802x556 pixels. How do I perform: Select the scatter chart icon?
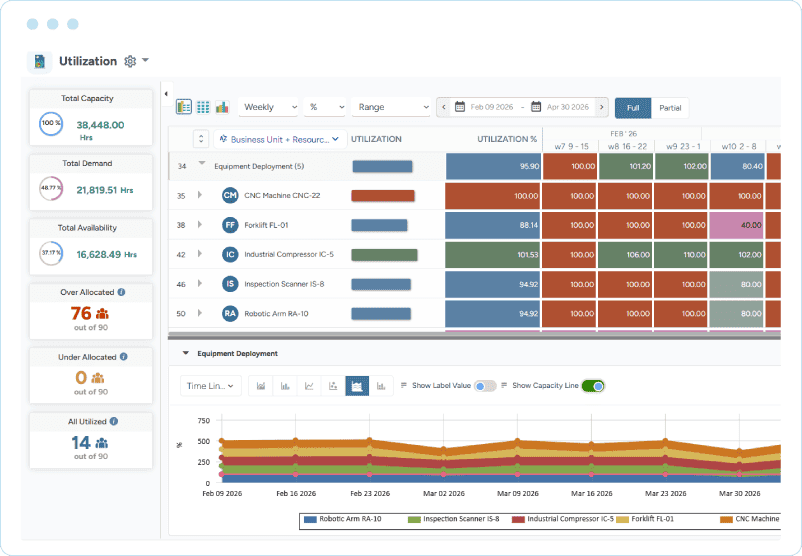pos(333,386)
